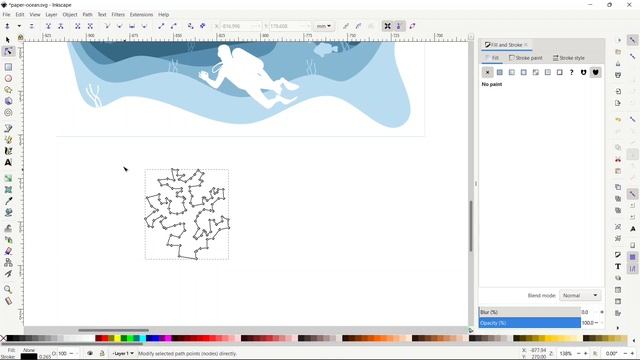
Task: Select the Ellipse tool
Action: click(x=8, y=78)
